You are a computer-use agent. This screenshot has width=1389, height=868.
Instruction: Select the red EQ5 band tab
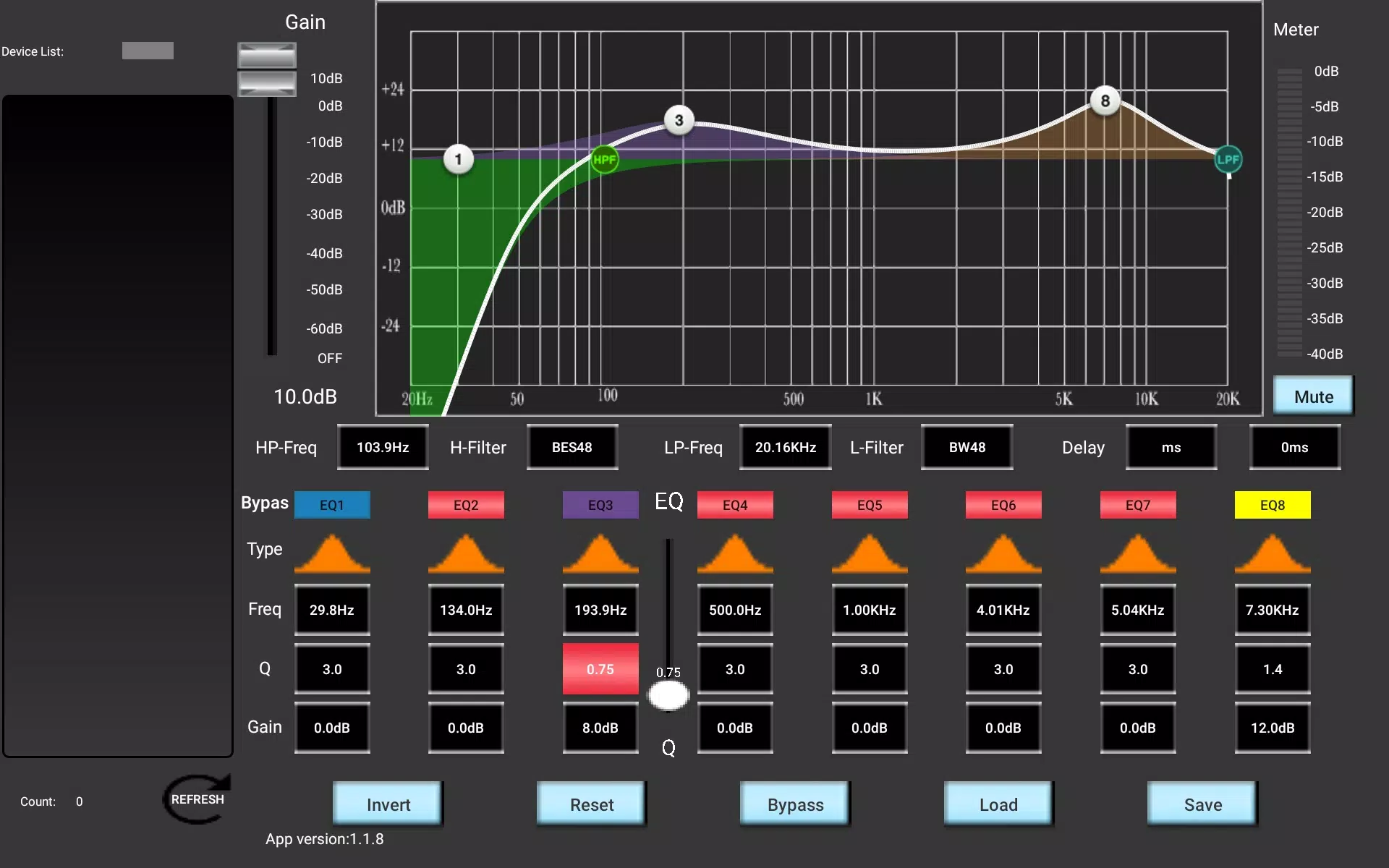(870, 505)
